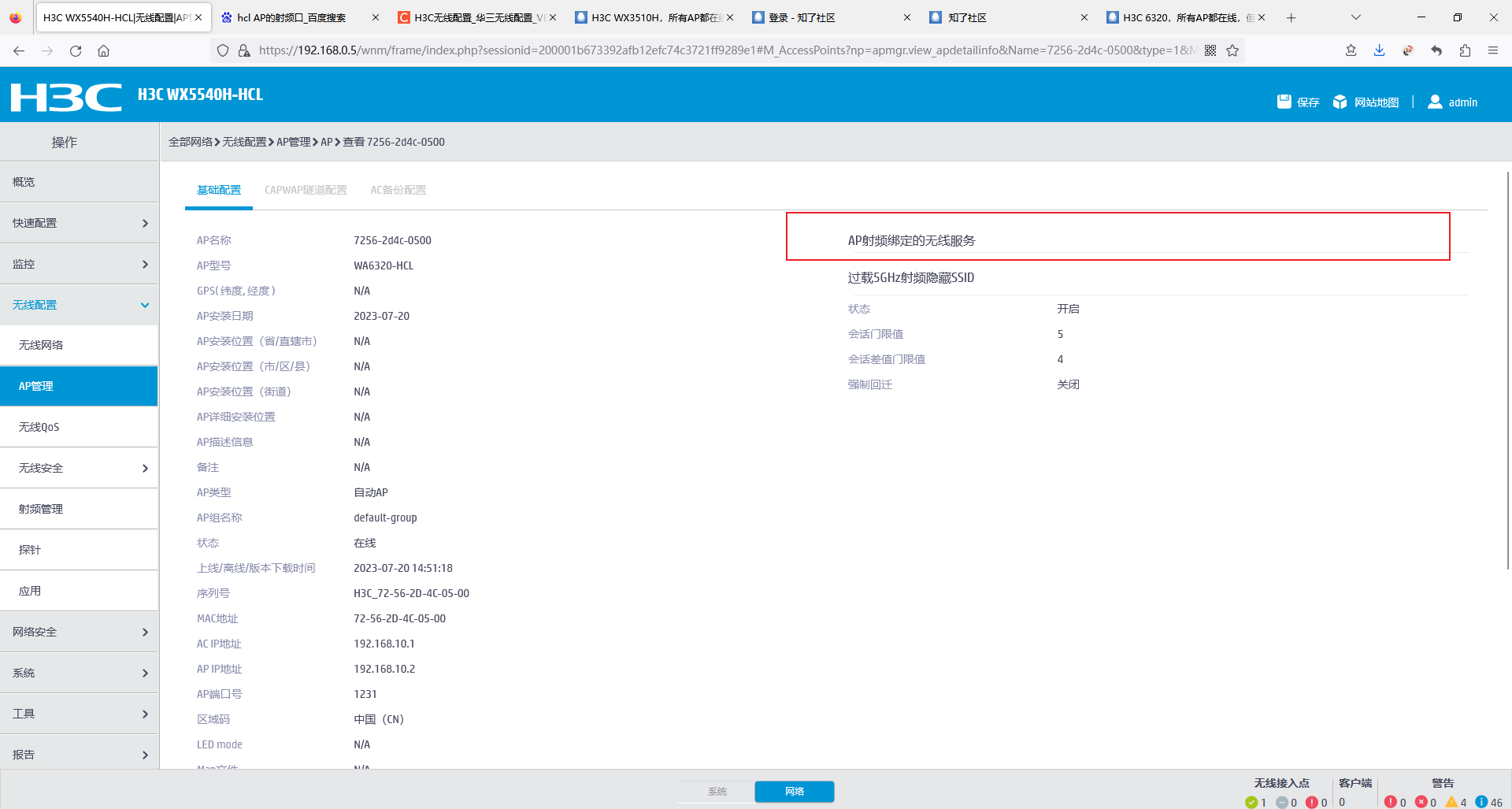This screenshot has height=809, width=1512.
Task: Click the AP射频绑定的无线服务 heading
Action: pos(911,240)
